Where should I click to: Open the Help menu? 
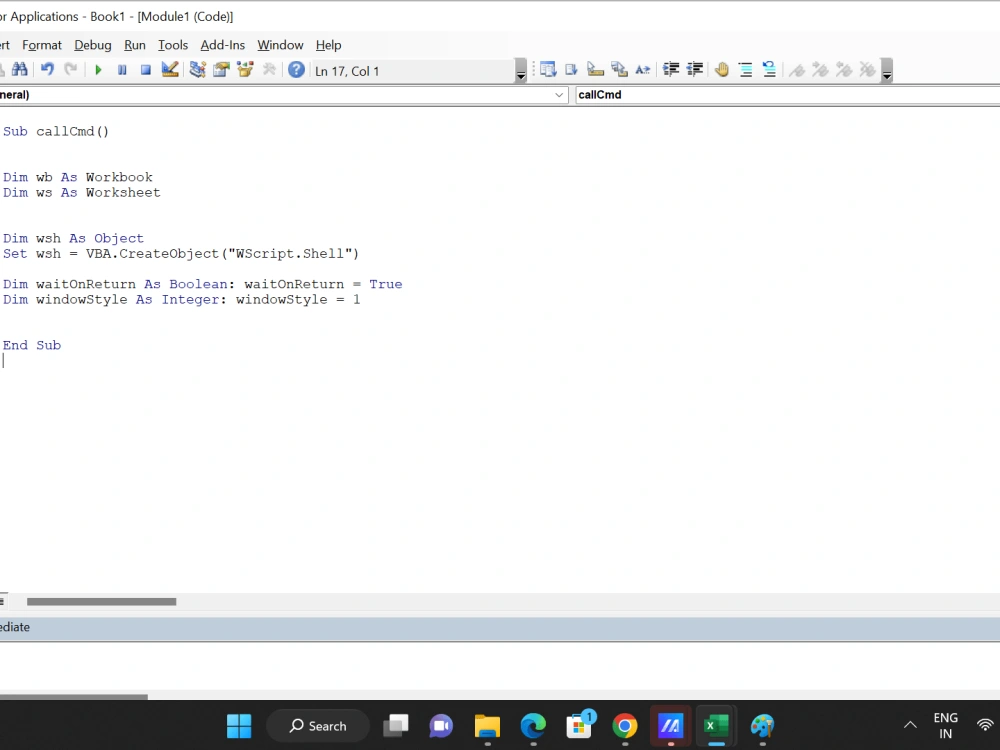tap(328, 45)
